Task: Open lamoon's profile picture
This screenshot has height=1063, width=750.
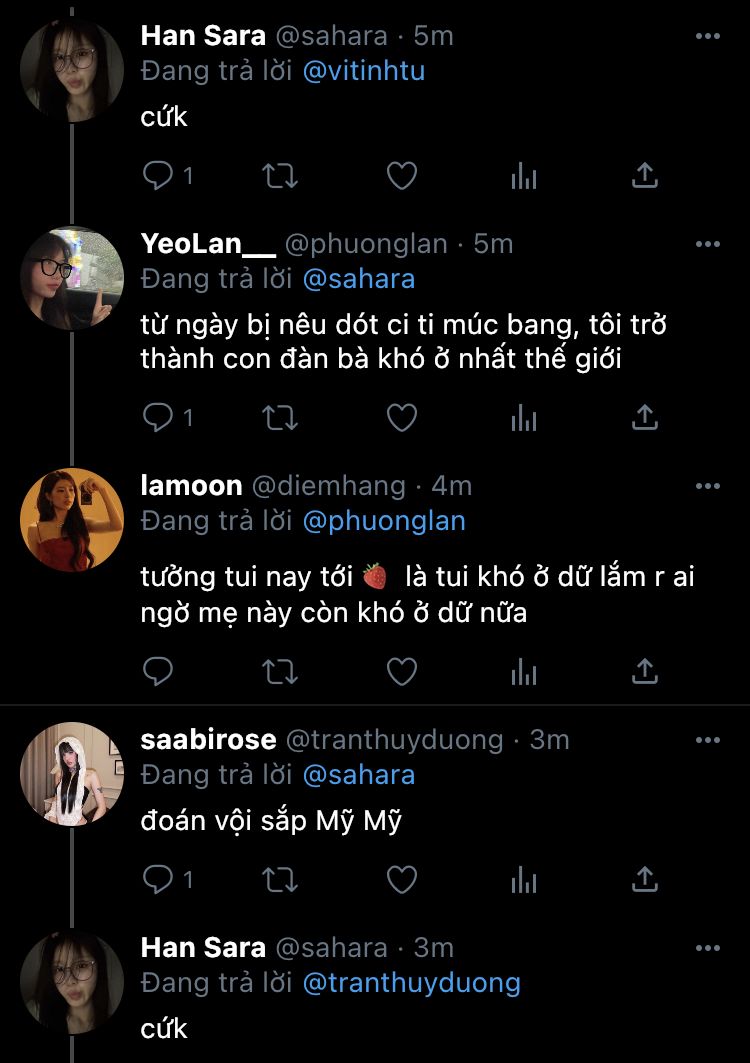Action: [x=72, y=520]
